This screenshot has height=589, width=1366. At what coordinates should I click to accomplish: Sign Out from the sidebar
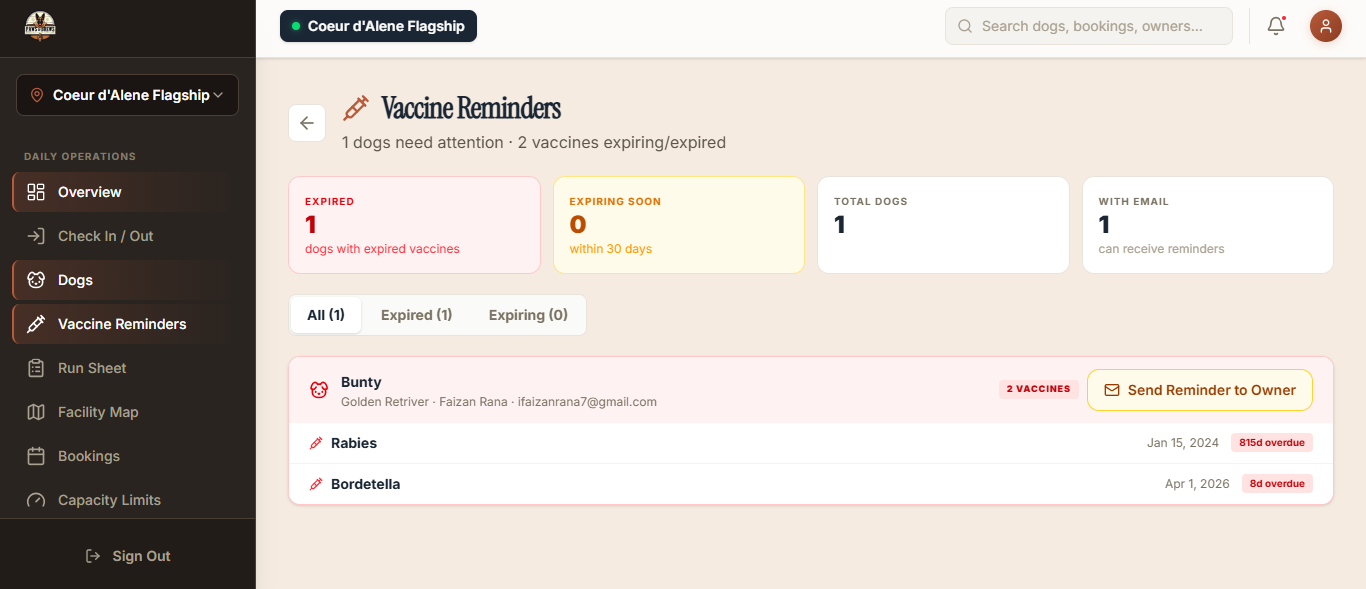pos(127,556)
